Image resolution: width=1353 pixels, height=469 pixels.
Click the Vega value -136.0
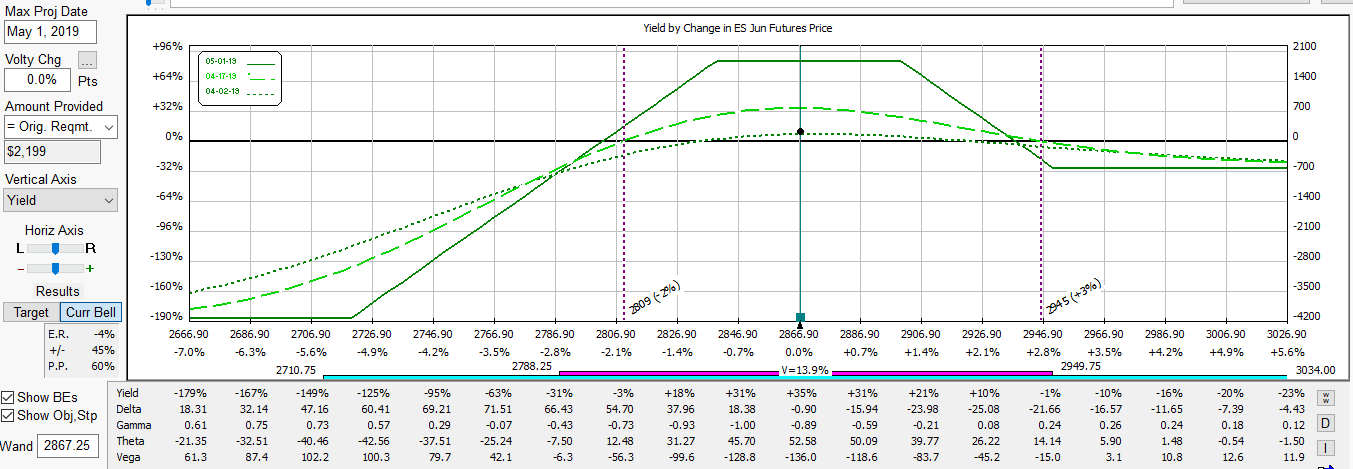(800, 457)
